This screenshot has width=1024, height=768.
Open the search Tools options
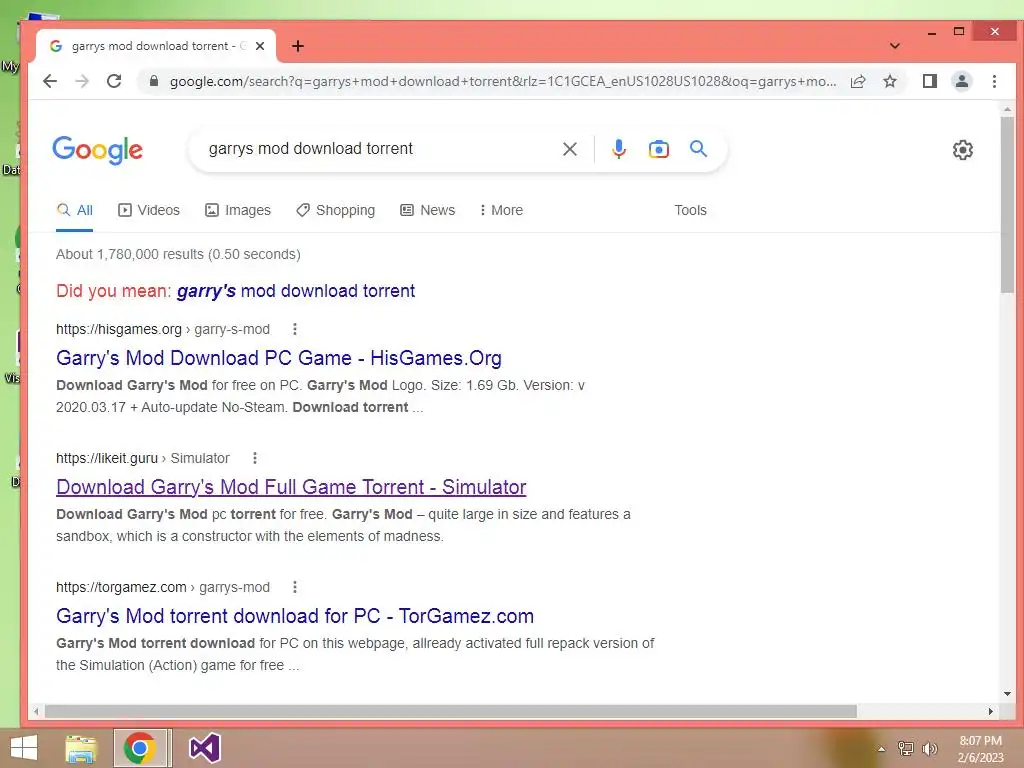pos(690,210)
